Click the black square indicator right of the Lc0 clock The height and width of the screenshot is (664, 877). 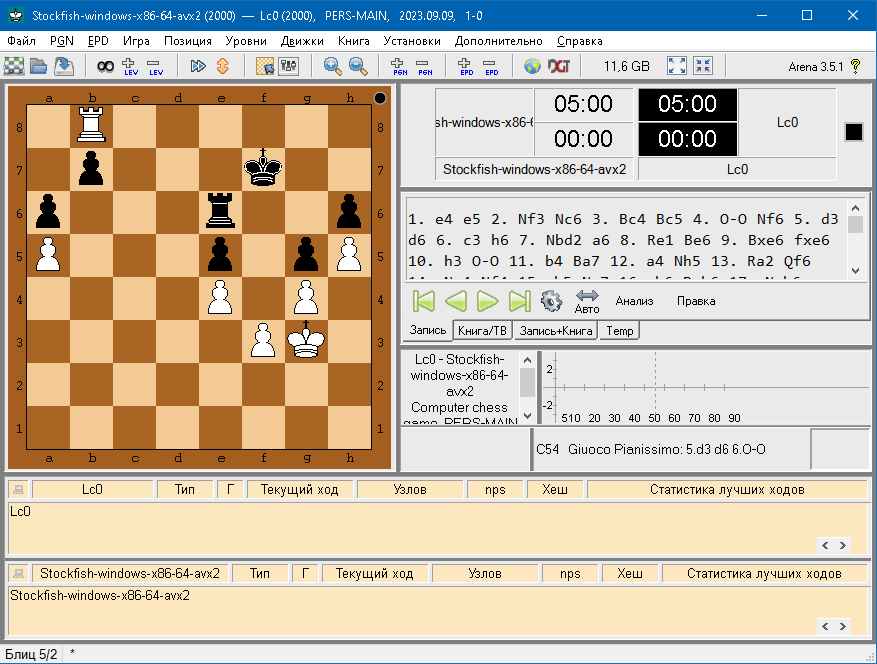[x=854, y=132]
